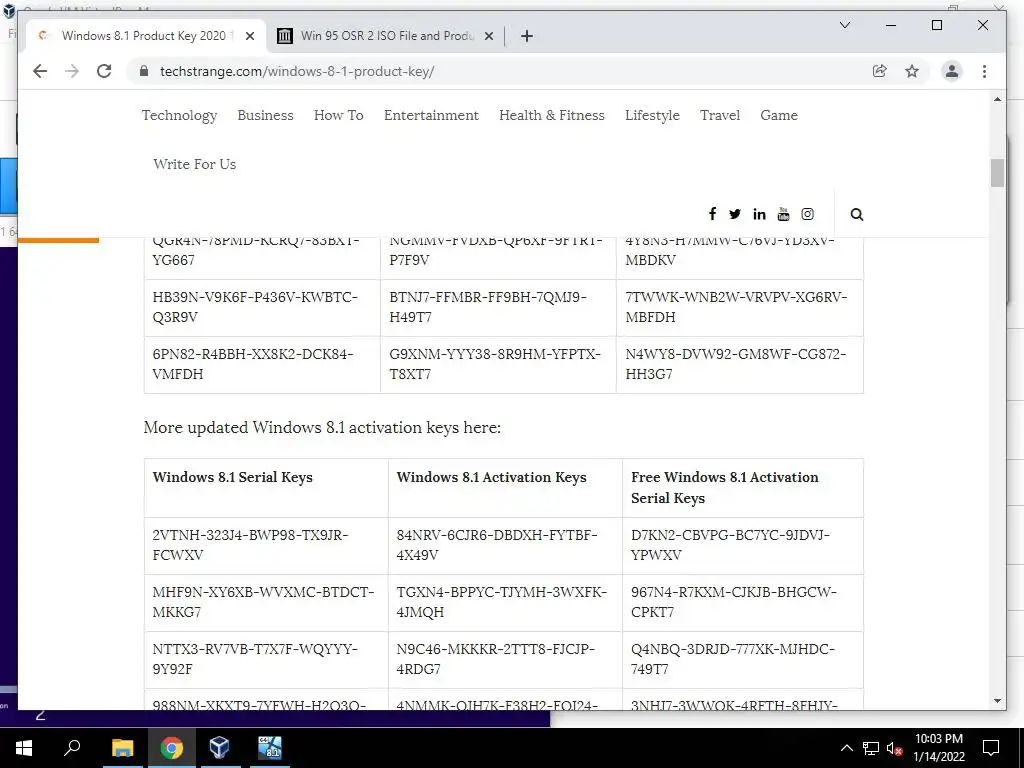Open the Windows Start menu
The image size is (1024, 768).
[x=24, y=748]
